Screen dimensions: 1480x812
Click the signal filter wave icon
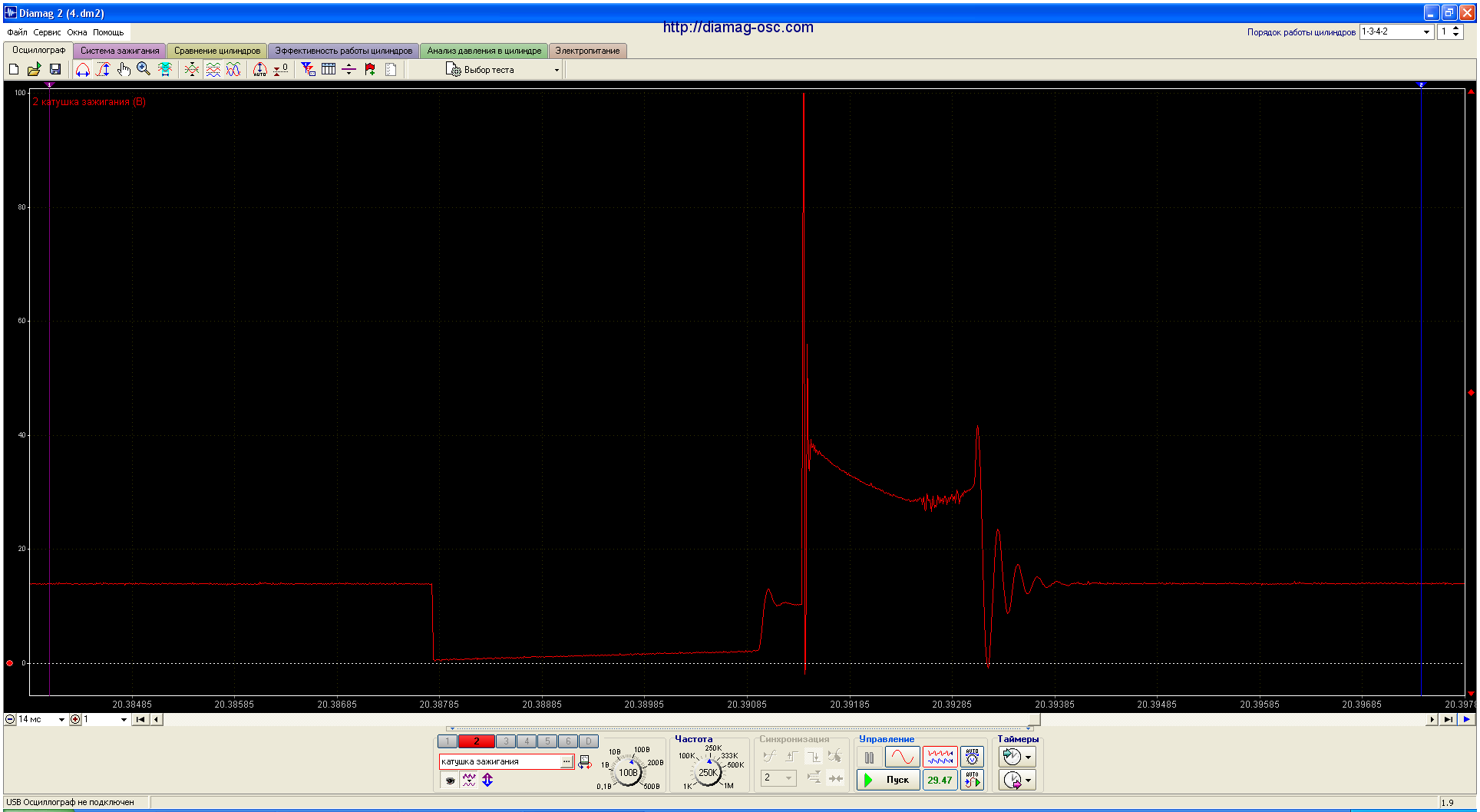point(469,780)
